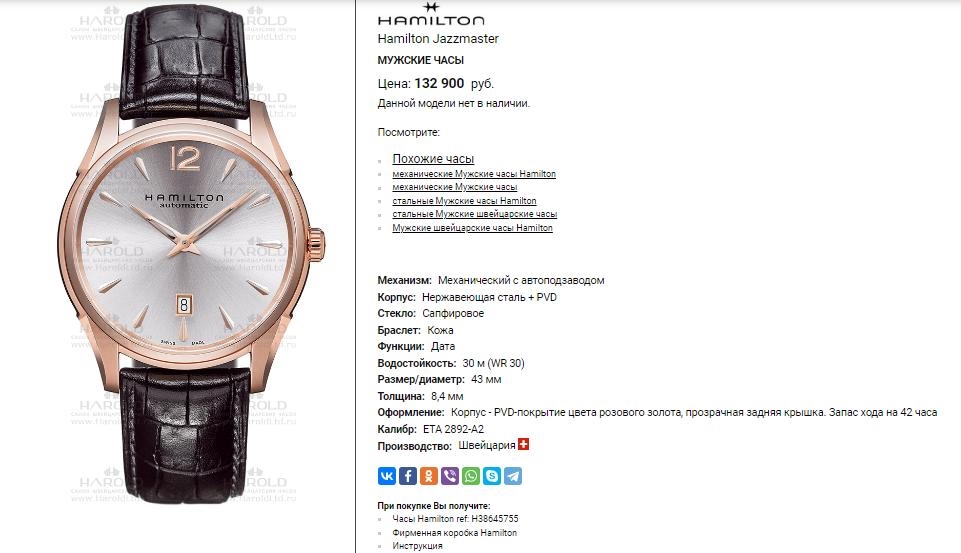961x553 pixels.
Task: Share via the Telegram paper plane icon
Action: [x=513, y=476]
